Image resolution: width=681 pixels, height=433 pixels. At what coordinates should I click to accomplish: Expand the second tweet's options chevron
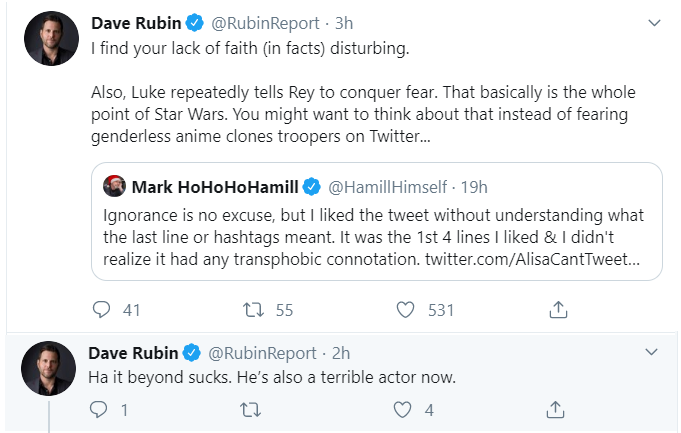[x=653, y=352]
